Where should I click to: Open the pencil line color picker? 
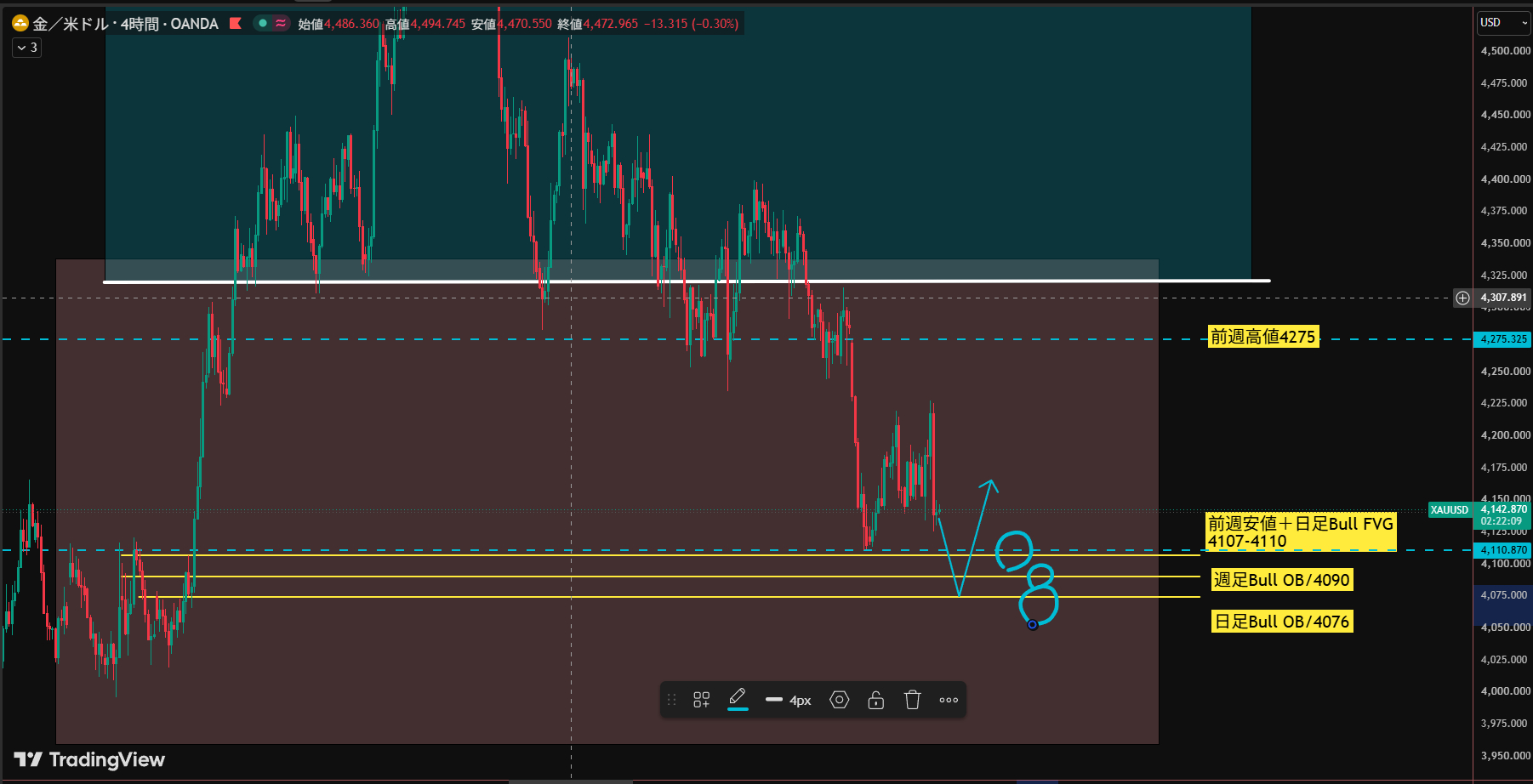738,700
